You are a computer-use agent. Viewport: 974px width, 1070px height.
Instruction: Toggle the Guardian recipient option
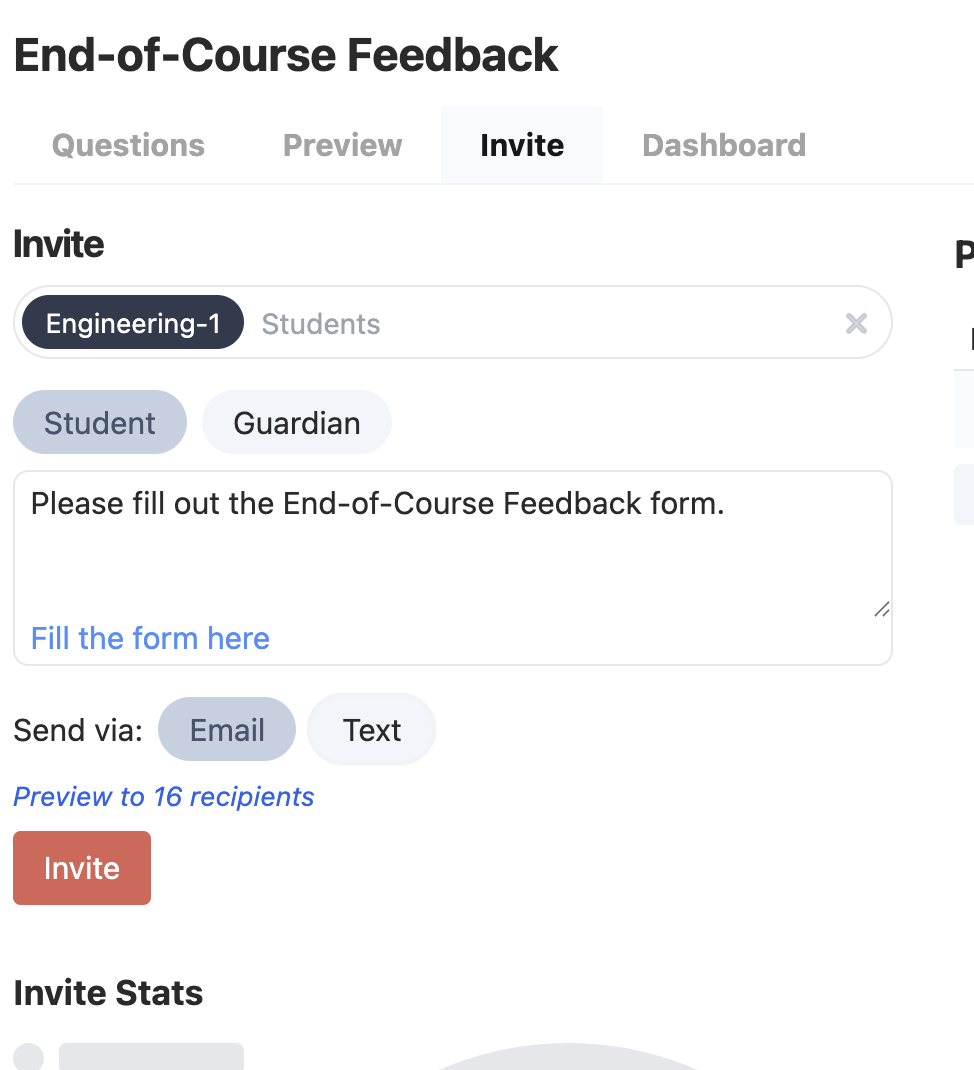pos(297,422)
